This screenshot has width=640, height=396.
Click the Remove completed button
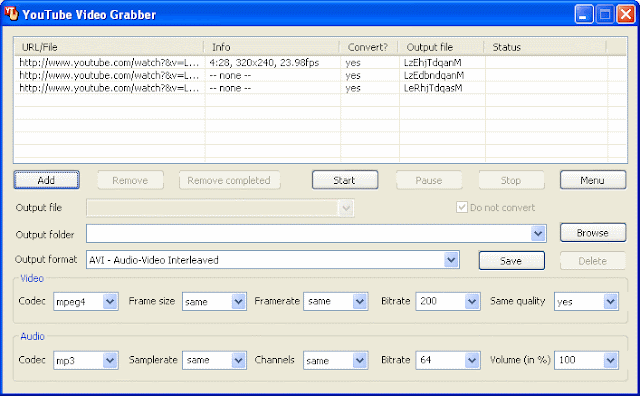tap(229, 180)
